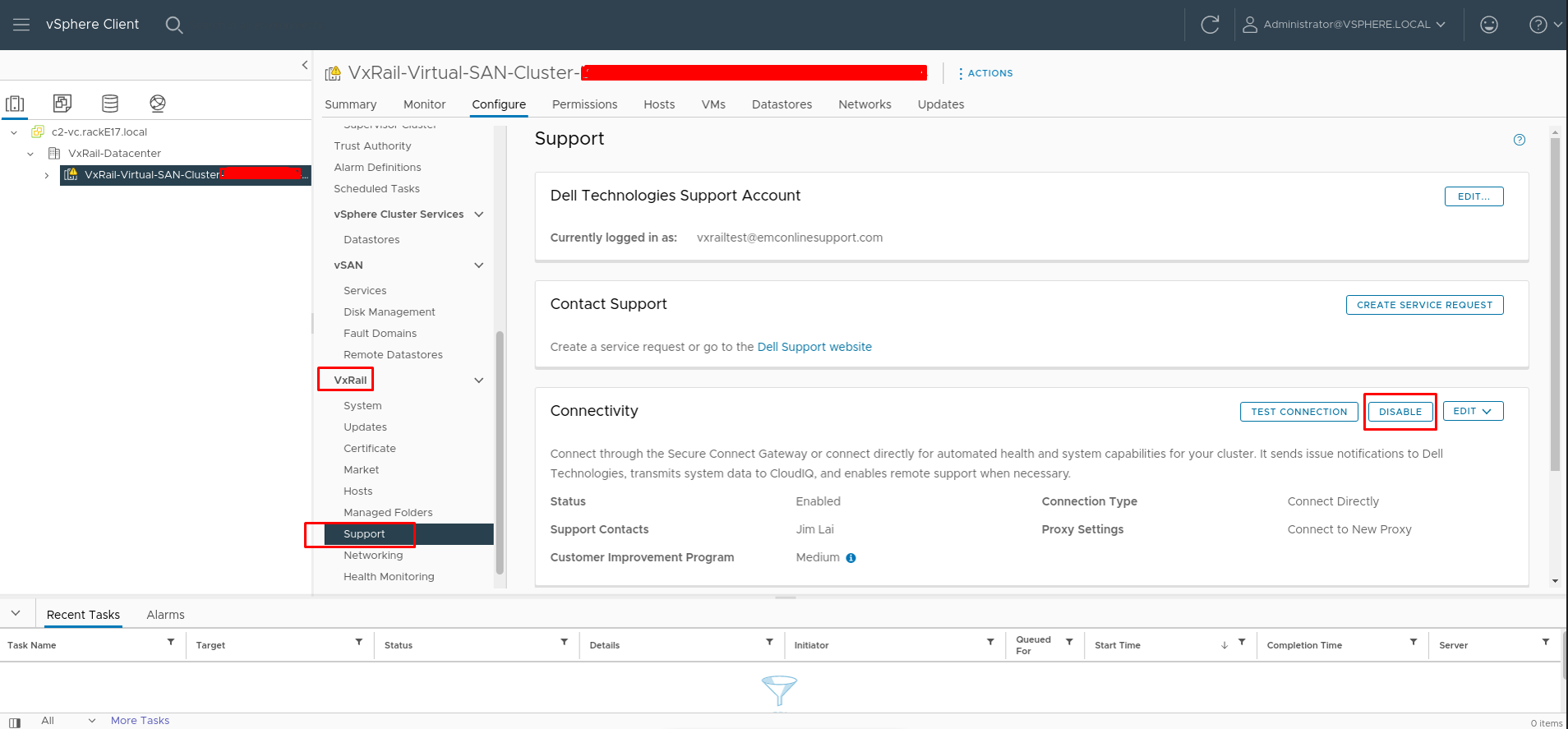Open the More Tasks link
The image size is (1568, 729).
point(141,721)
